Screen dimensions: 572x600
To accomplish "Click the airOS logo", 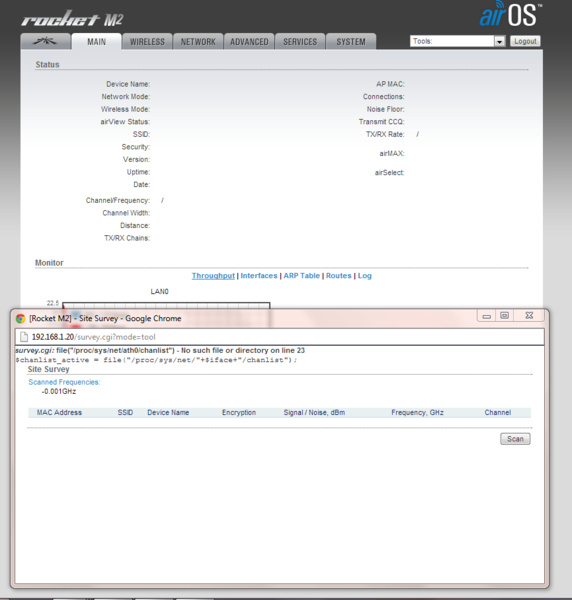I will (x=511, y=14).
